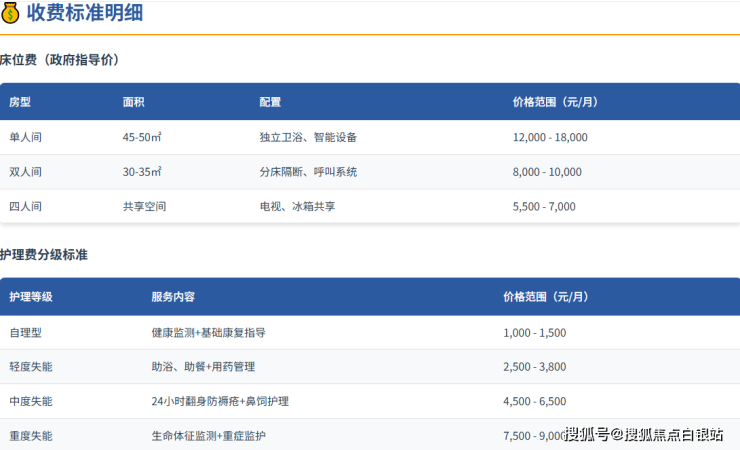
Task: Select the 床位费（政府指导价） section title
Action: point(60,60)
